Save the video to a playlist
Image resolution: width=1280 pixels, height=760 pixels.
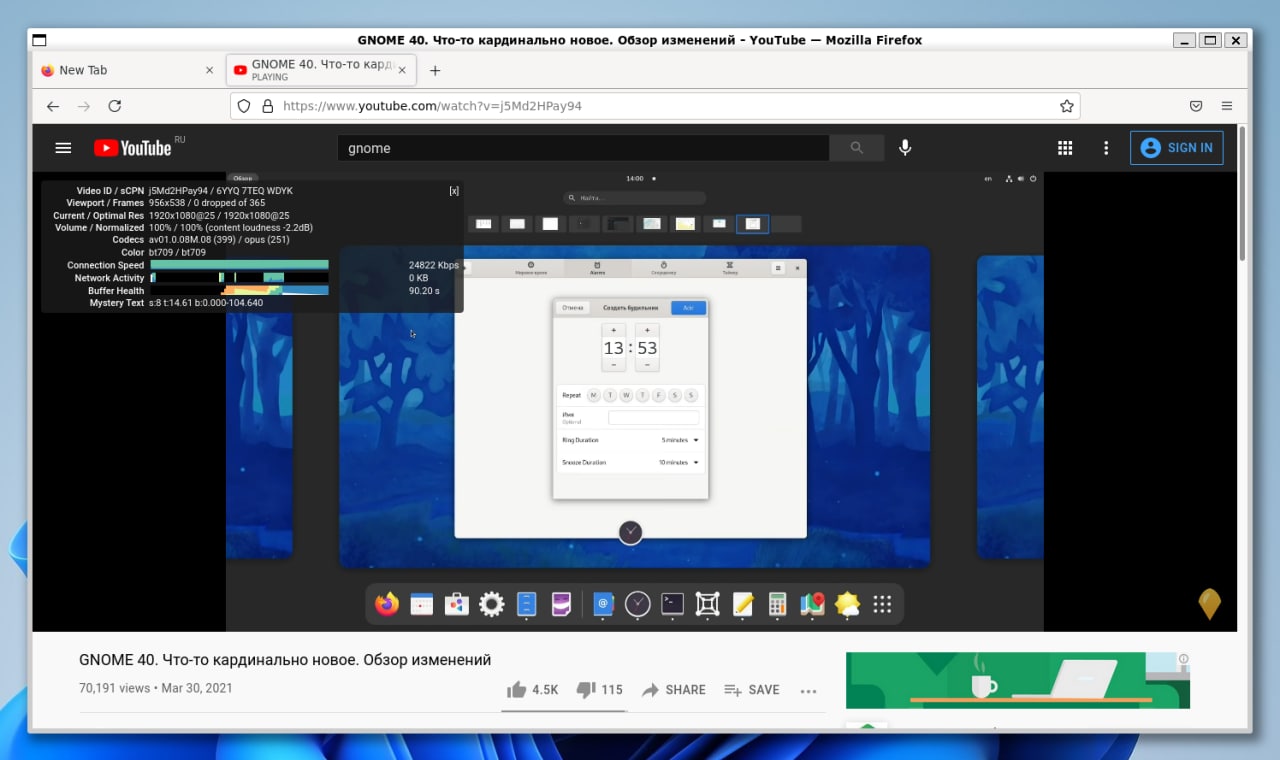click(752, 690)
